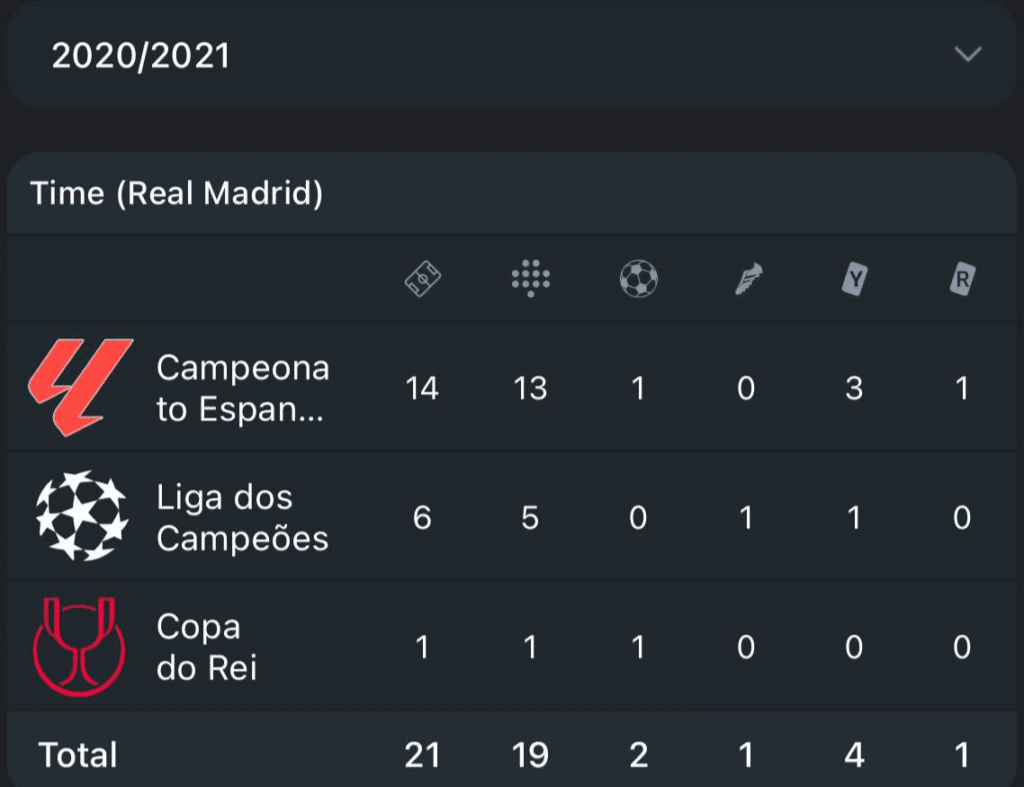The width and height of the screenshot is (1024, 787).
Task: Click the yellow card icon
Action: pos(854,279)
